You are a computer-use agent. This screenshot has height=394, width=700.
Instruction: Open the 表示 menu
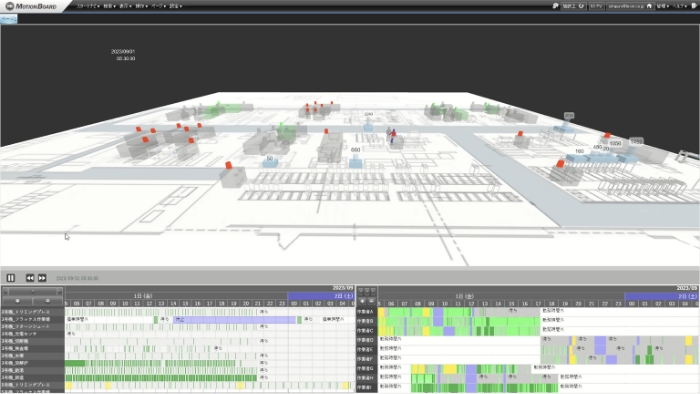tap(125, 6)
